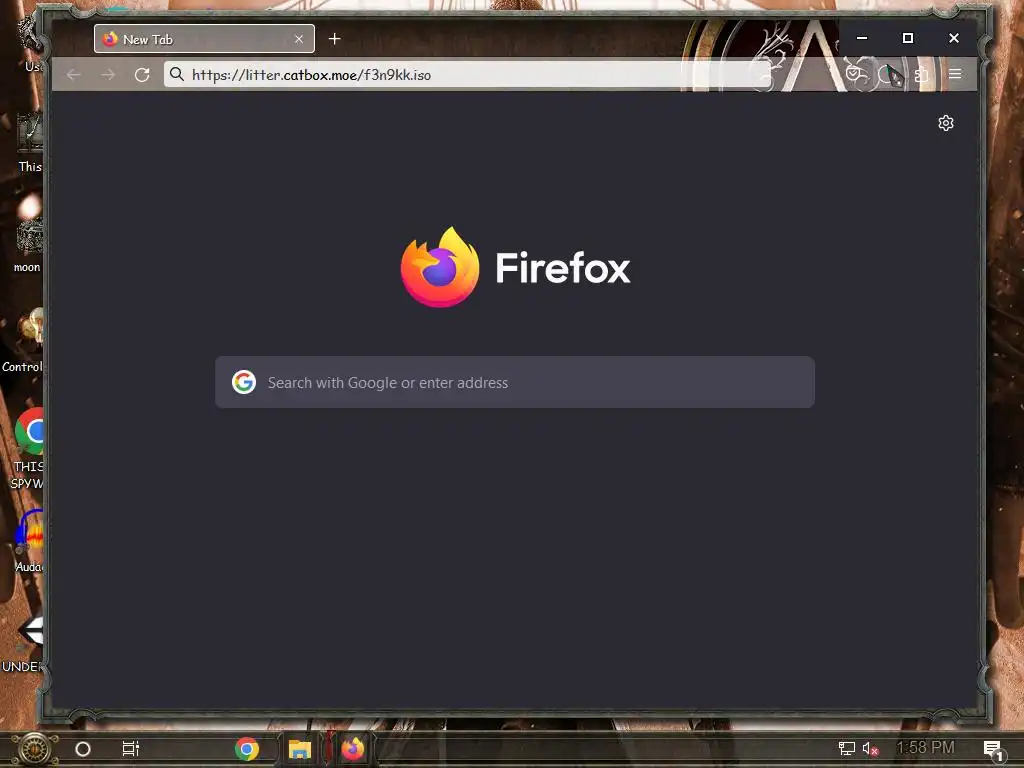This screenshot has width=1024, height=768.
Task: Open File Explorer from the taskbar
Action: [300, 749]
